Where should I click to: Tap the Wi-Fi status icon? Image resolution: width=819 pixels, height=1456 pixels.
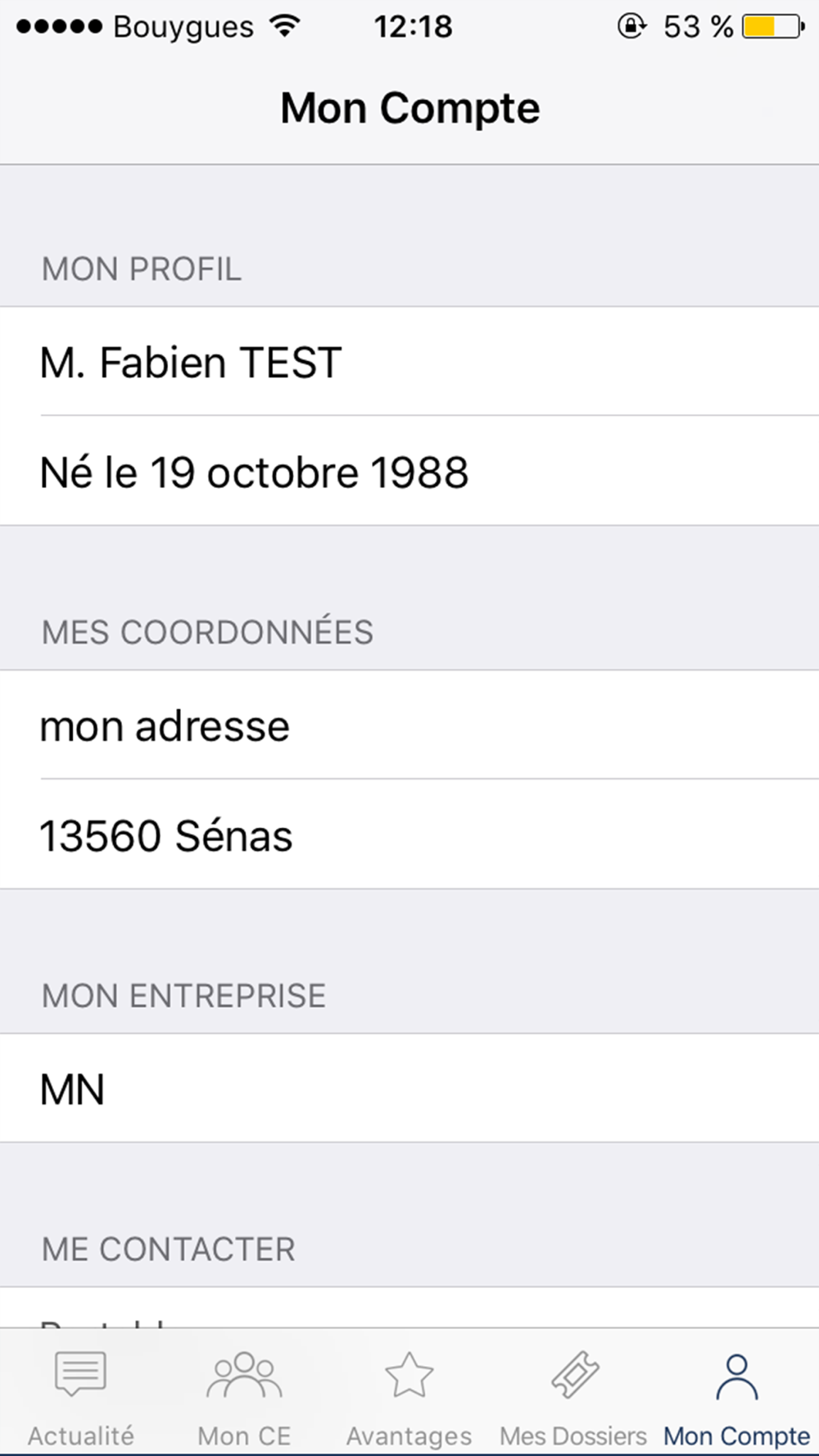(x=284, y=26)
